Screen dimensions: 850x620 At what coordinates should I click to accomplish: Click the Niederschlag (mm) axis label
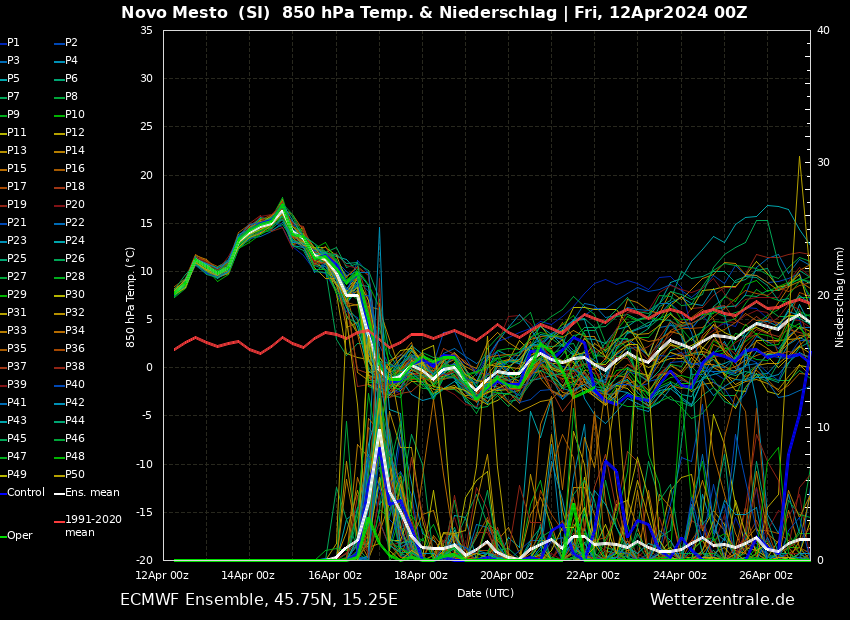point(840,296)
